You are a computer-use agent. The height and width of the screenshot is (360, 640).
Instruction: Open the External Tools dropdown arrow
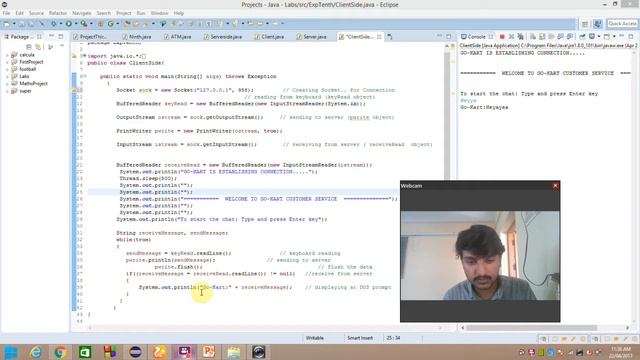pyautogui.click(x=91, y=24)
